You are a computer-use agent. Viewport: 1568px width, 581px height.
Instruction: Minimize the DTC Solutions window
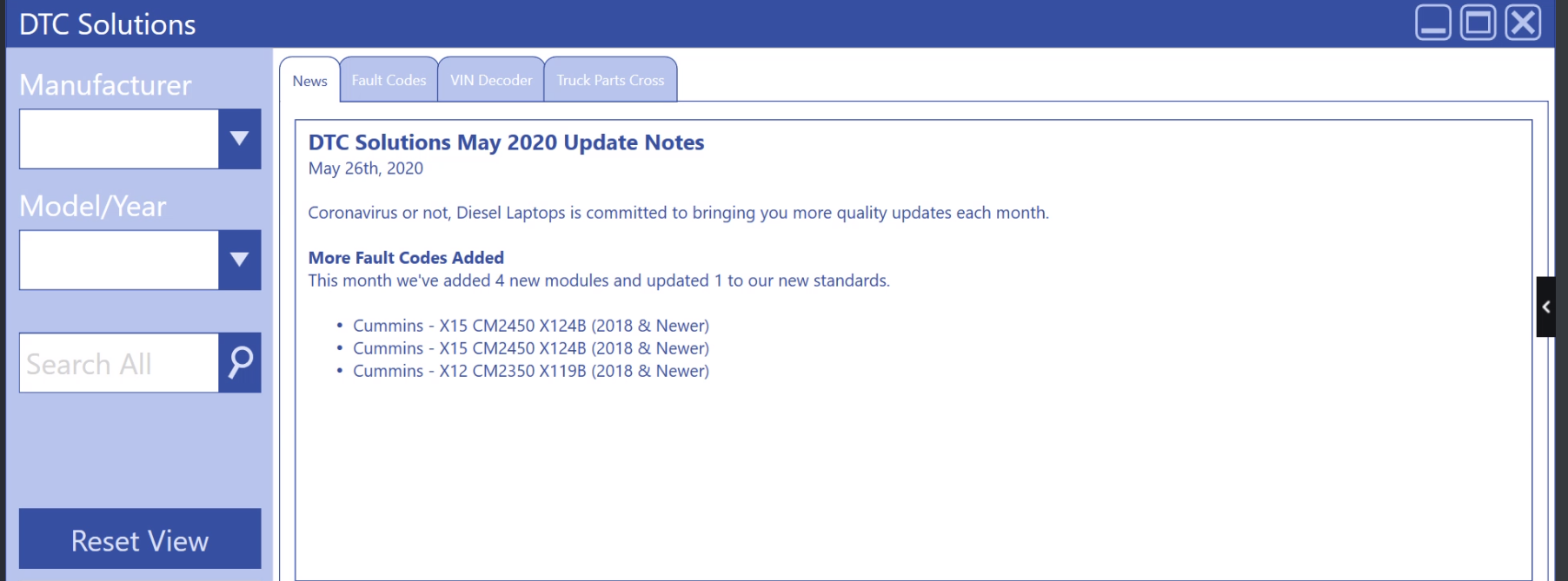[1432, 23]
